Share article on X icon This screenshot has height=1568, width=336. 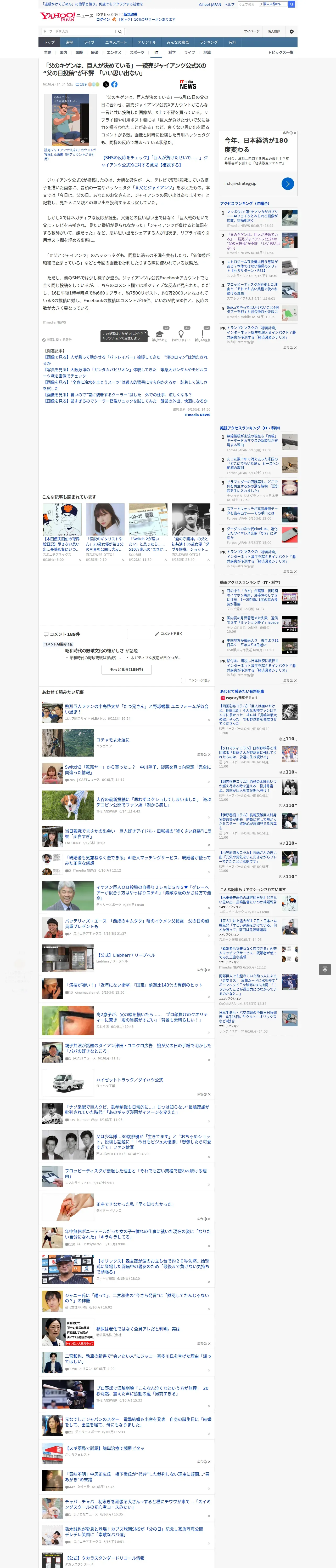pos(106,85)
